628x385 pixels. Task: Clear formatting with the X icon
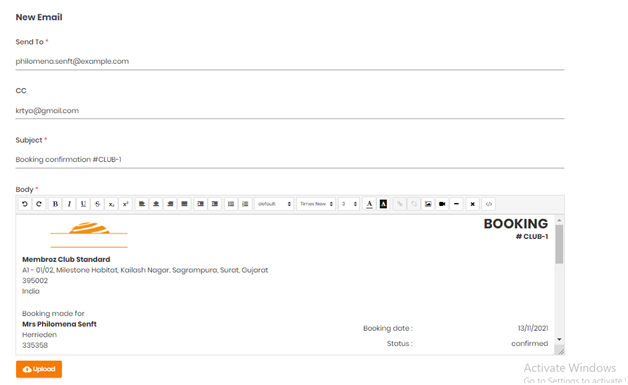(x=473, y=204)
